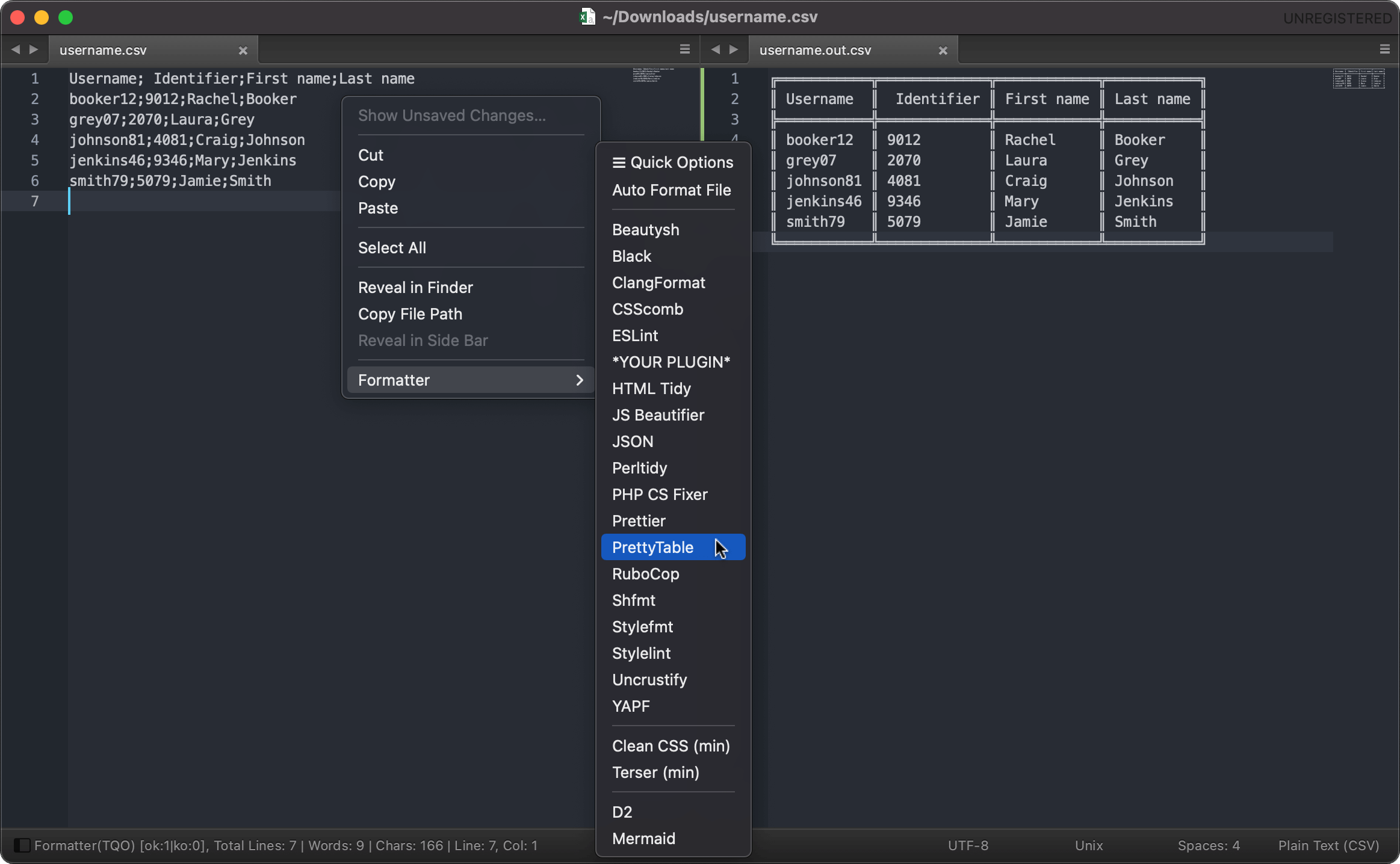1400x864 pixels.
Task: Change UTF-8 encoding in status bar
Action: 968,845
